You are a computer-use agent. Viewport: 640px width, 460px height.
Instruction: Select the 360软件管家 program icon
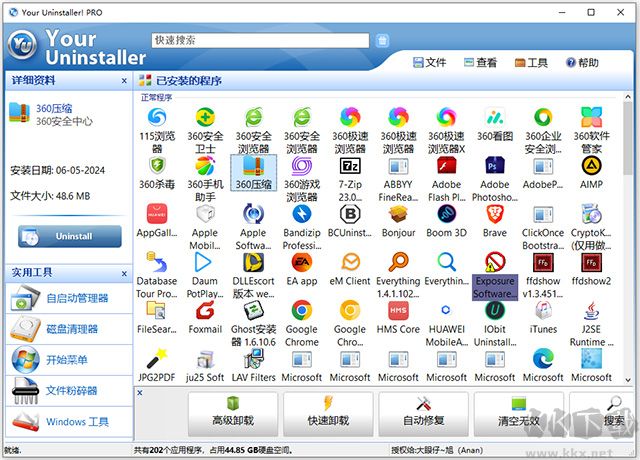tap(591, 117)
